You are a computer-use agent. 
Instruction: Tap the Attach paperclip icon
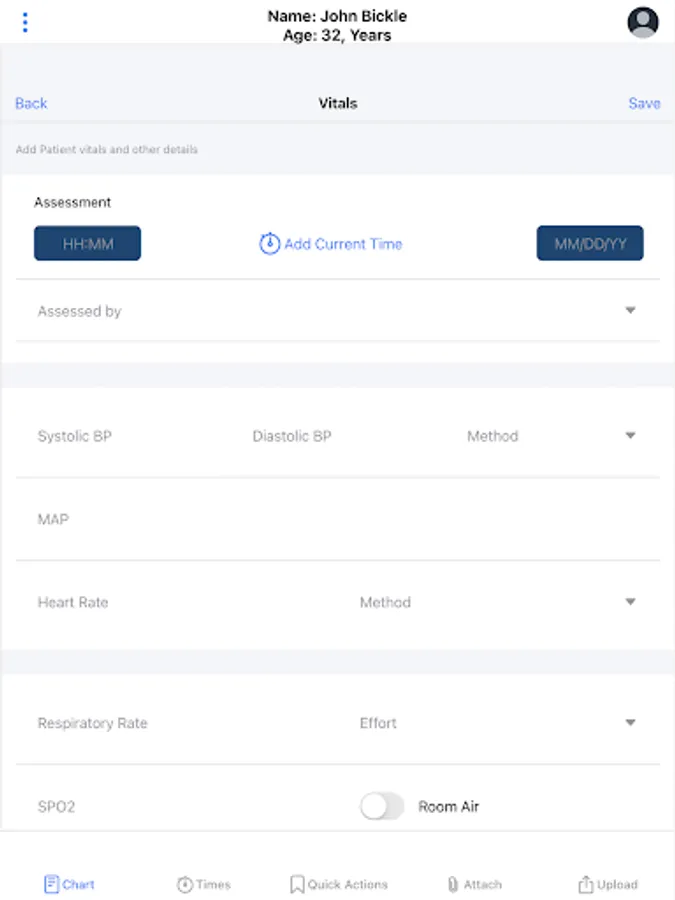[x=452, y=884]
